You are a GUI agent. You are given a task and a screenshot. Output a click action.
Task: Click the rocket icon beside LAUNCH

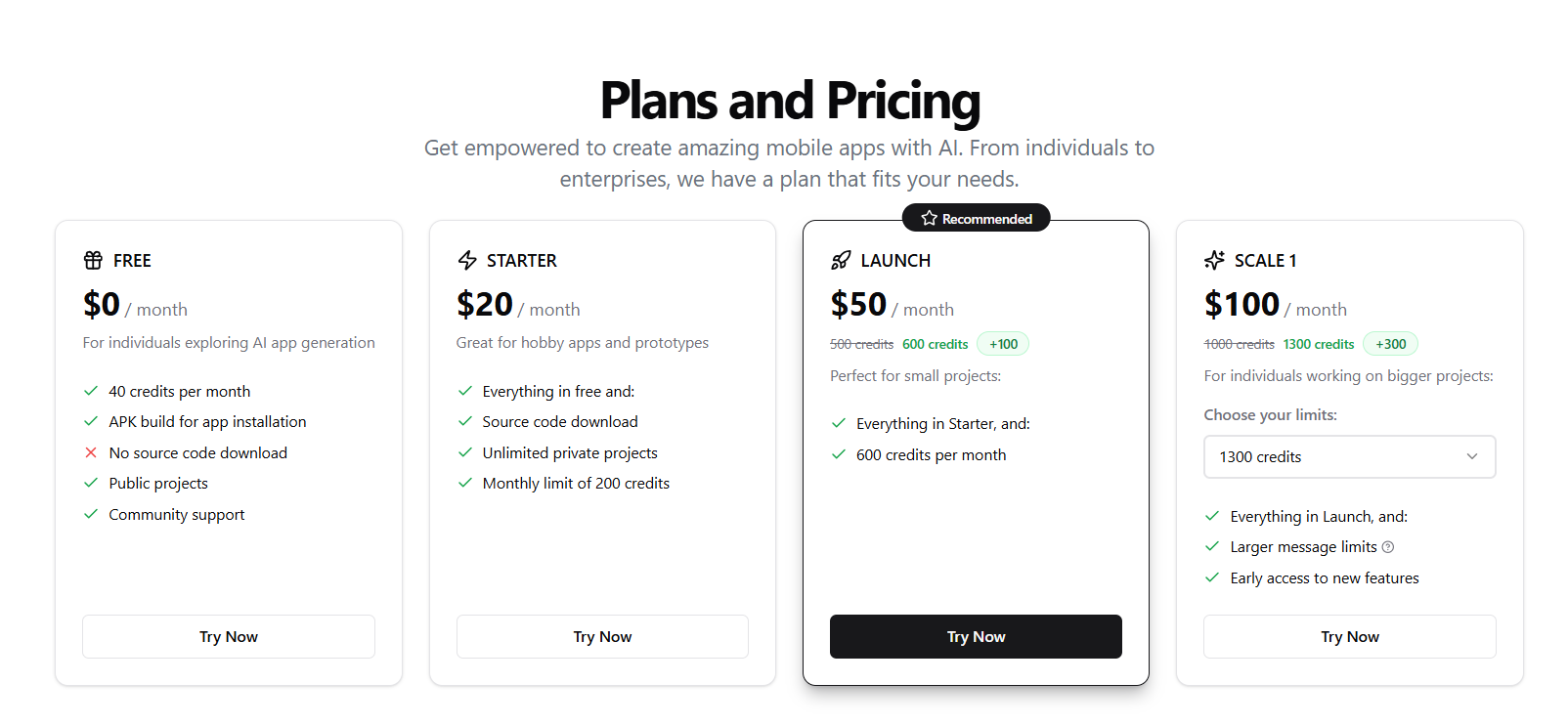point(841,260)
